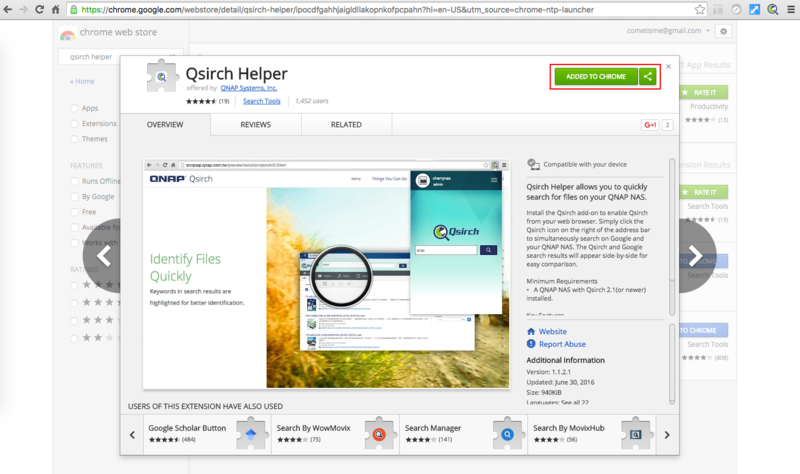
Task: Click Google Scholar Button extension icon
Action: pos(251,434)
